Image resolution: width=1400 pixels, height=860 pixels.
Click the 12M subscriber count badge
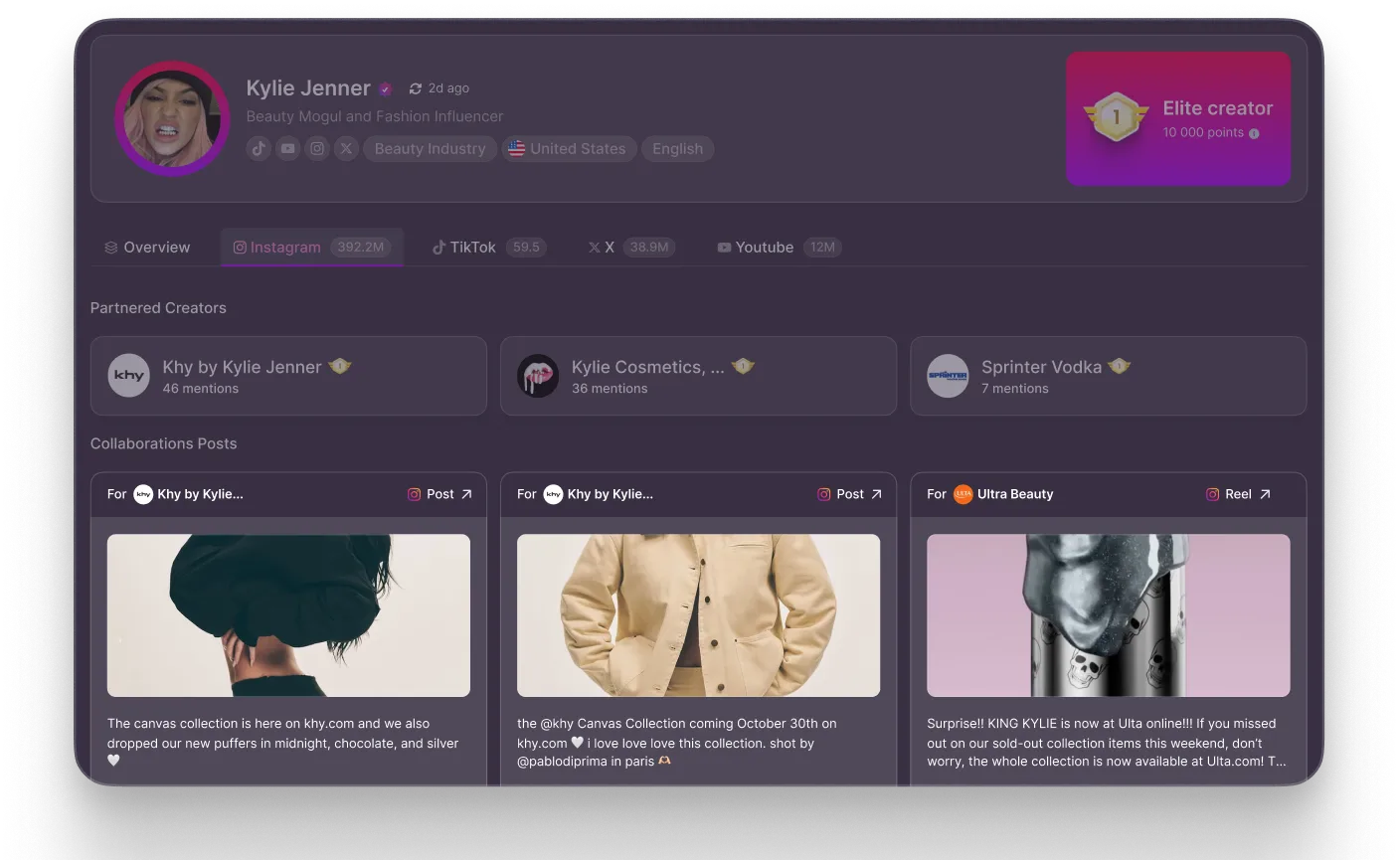[x=822, y=248]
